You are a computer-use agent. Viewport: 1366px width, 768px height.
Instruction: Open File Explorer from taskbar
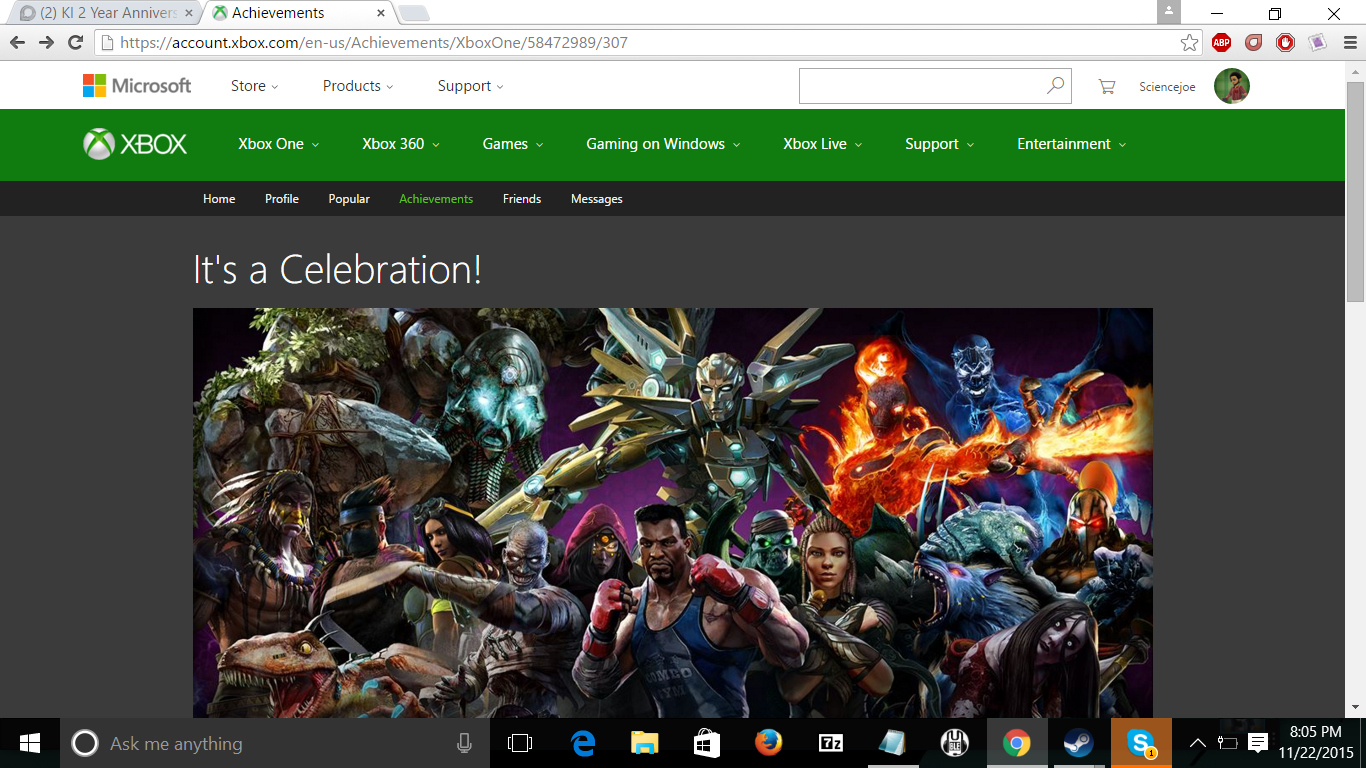(x=645, y=743)
